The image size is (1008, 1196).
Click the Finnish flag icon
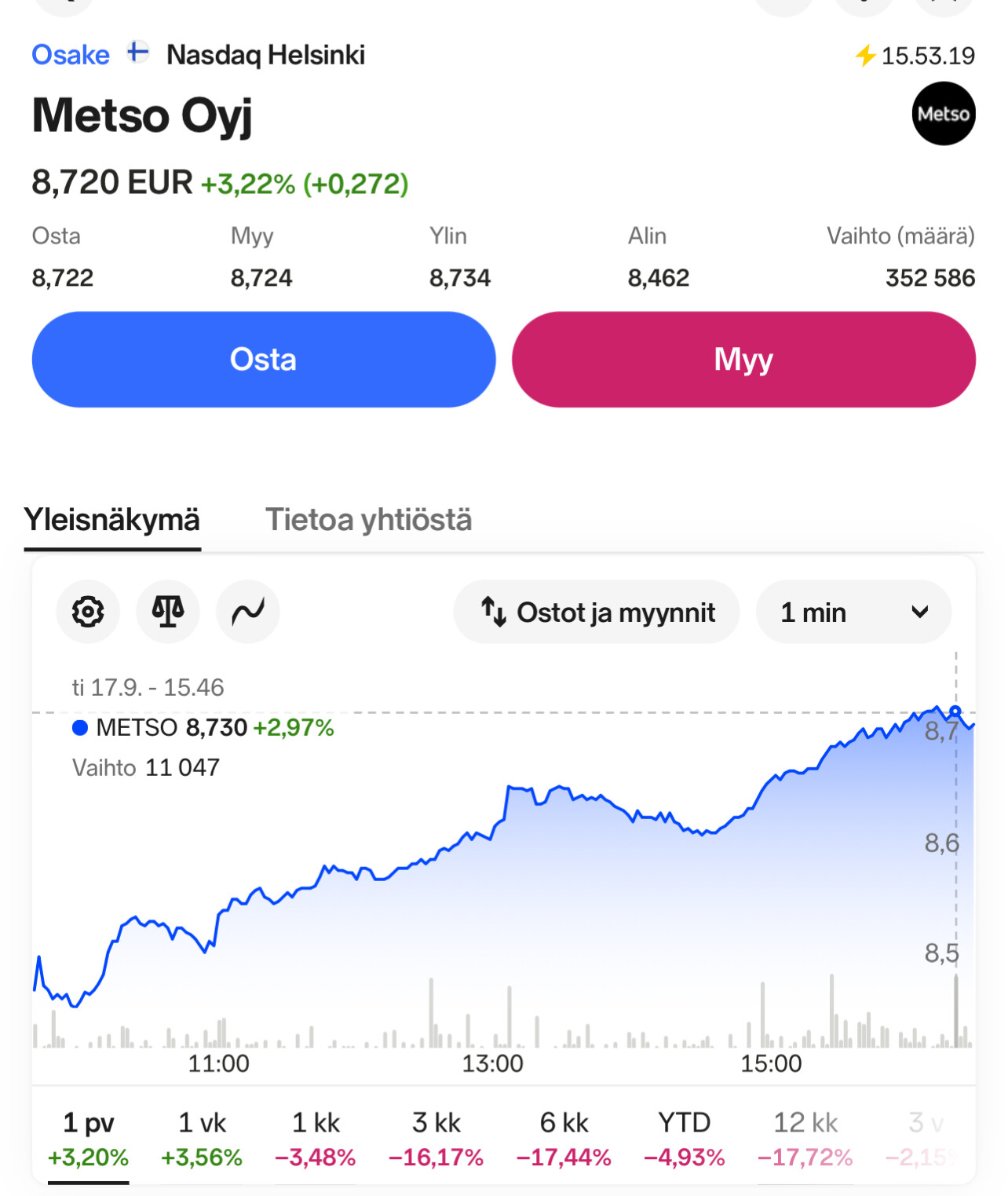[x=138, y=53]
